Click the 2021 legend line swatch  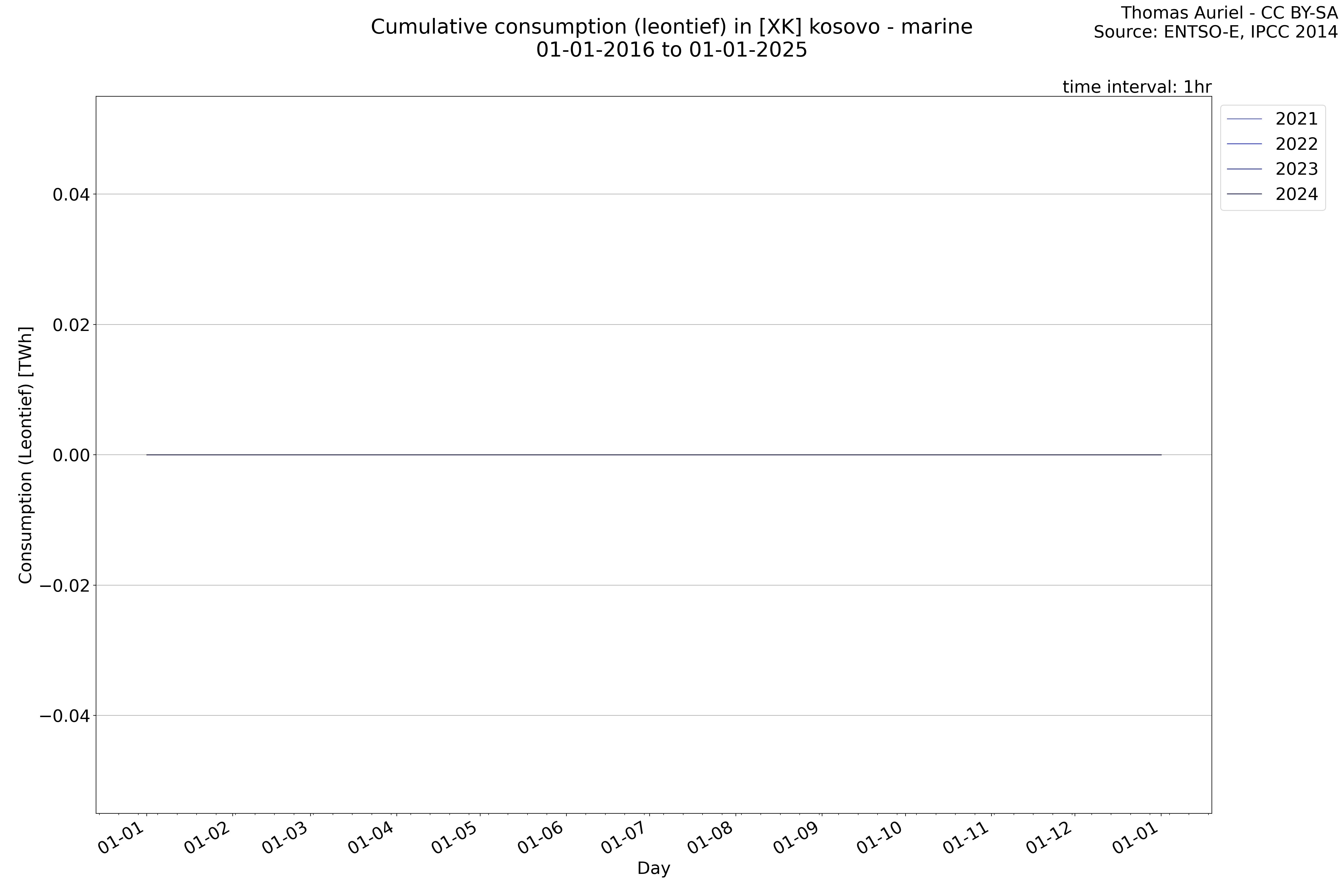pyautogui.click(x=1244, y=119)
